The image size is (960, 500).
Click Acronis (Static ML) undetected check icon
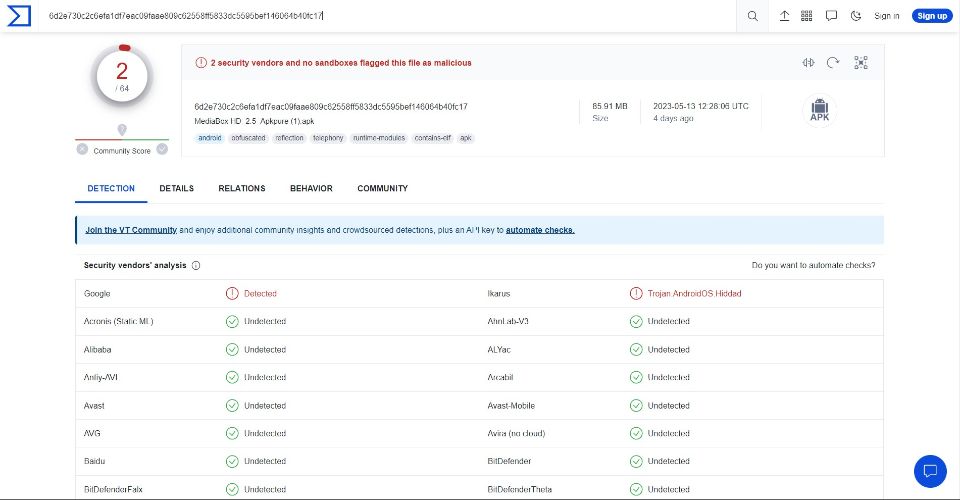(x=232, y=321)
